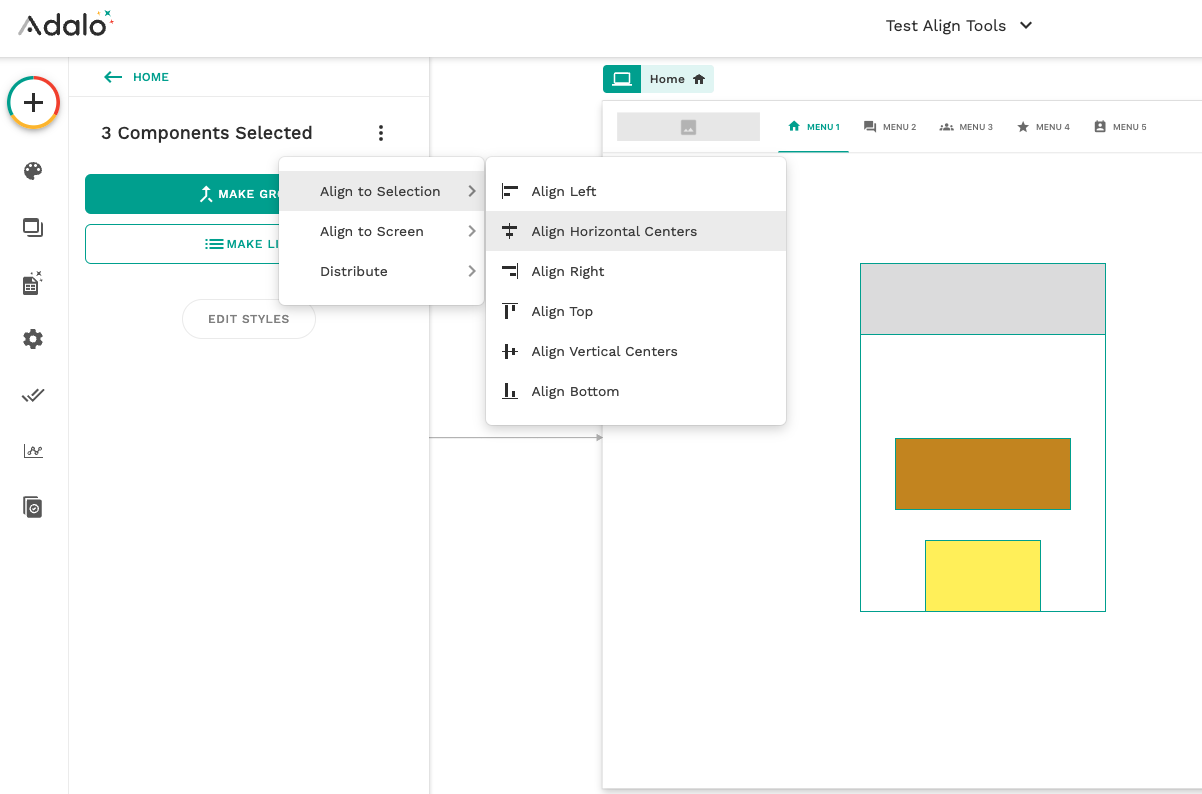Open the Analytics chart icon

coord(33,451)
